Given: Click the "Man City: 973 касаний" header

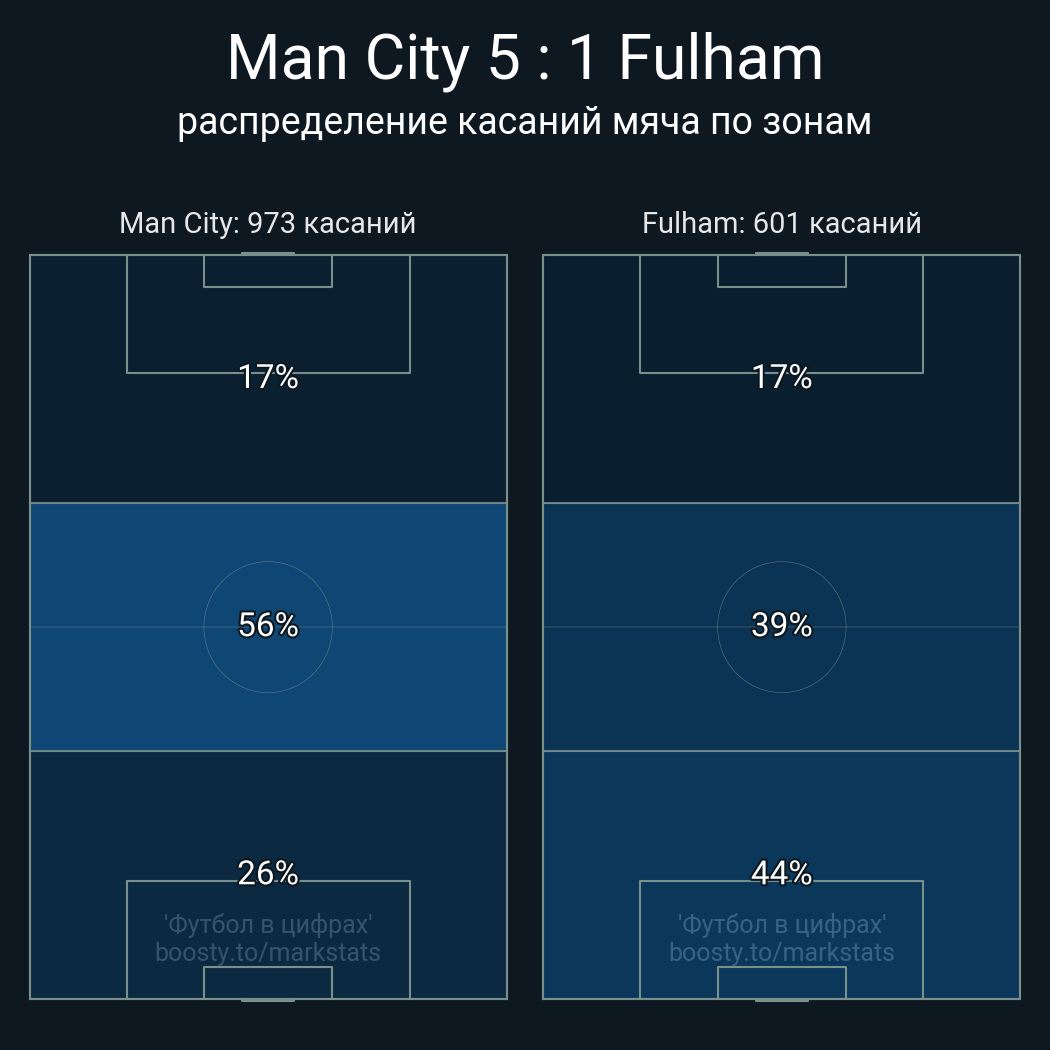Looking at the screenshot, I should coord(267,223).
